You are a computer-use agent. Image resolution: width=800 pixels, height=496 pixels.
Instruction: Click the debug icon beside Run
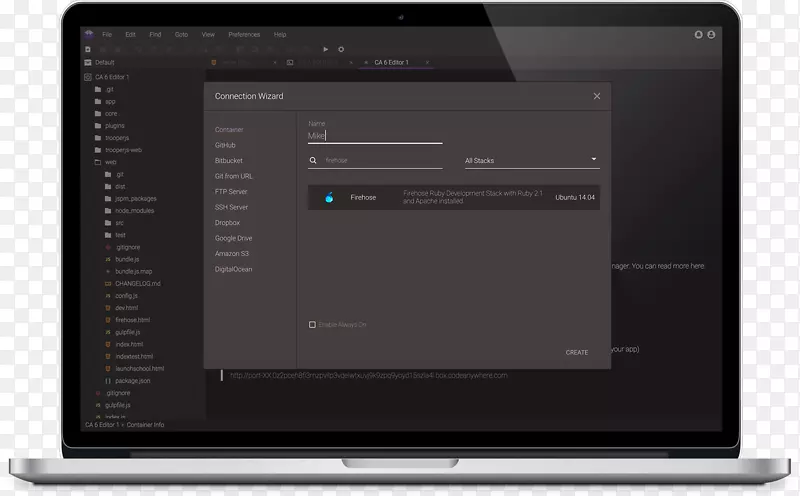(x=340, y=49)
